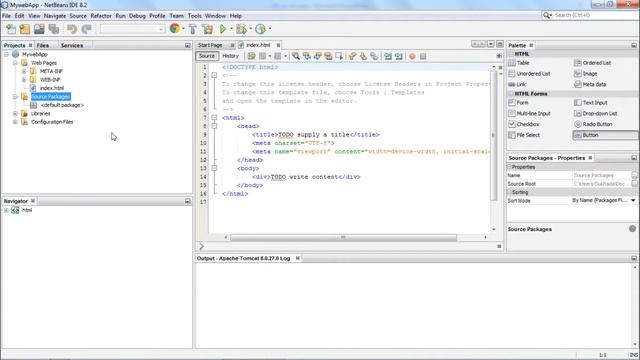Screen dimensions: 640x360
Task: Expand the META-INF folder
Action: (24, 71)
